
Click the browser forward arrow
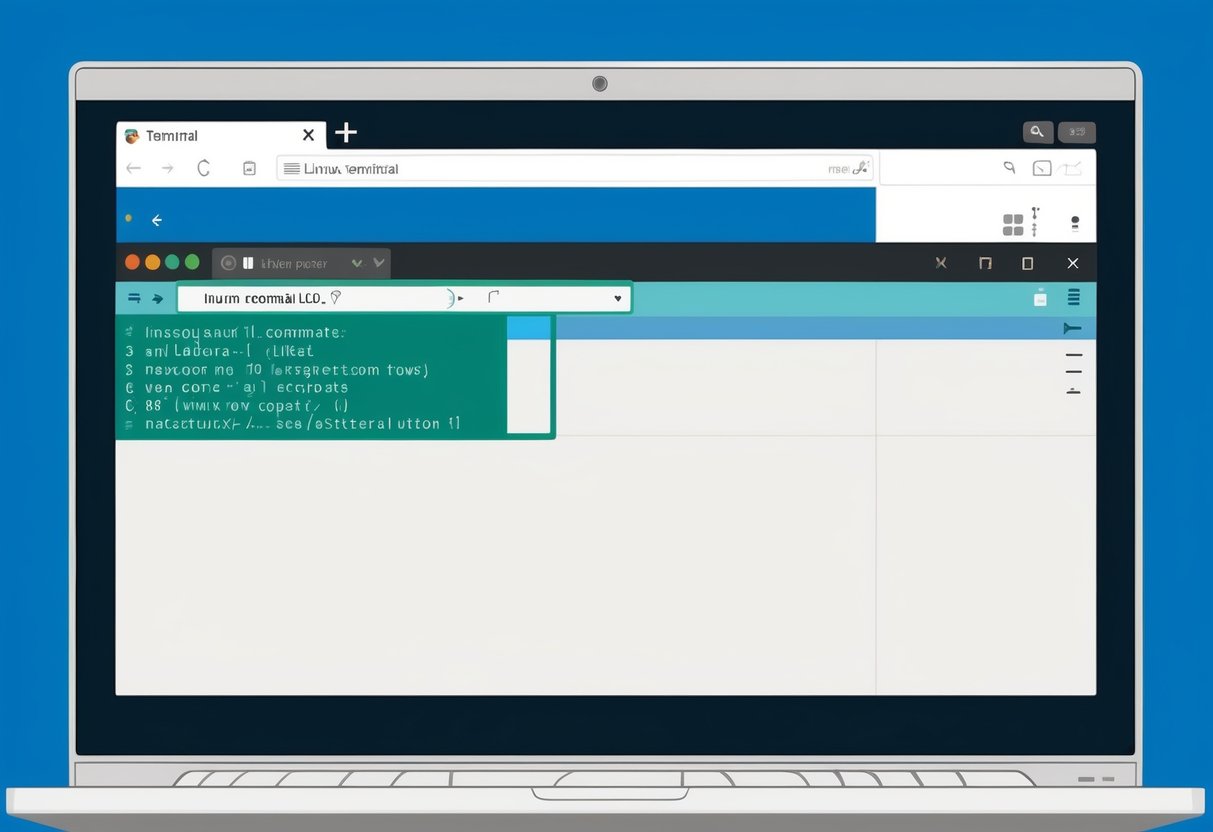pyautogui.click(x=167, y=168)
